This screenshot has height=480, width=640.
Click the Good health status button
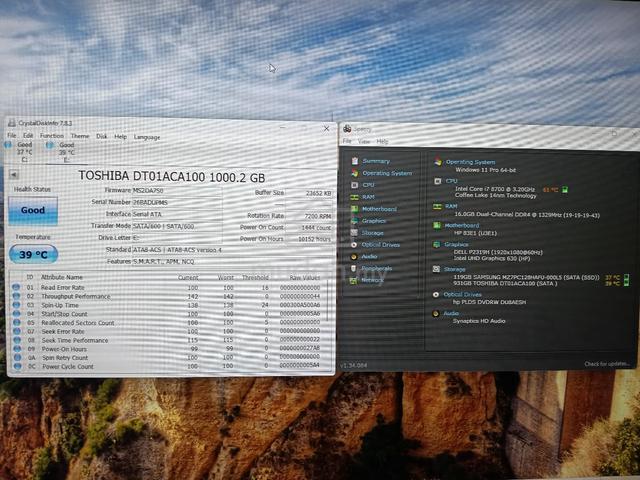pos(33,210)
